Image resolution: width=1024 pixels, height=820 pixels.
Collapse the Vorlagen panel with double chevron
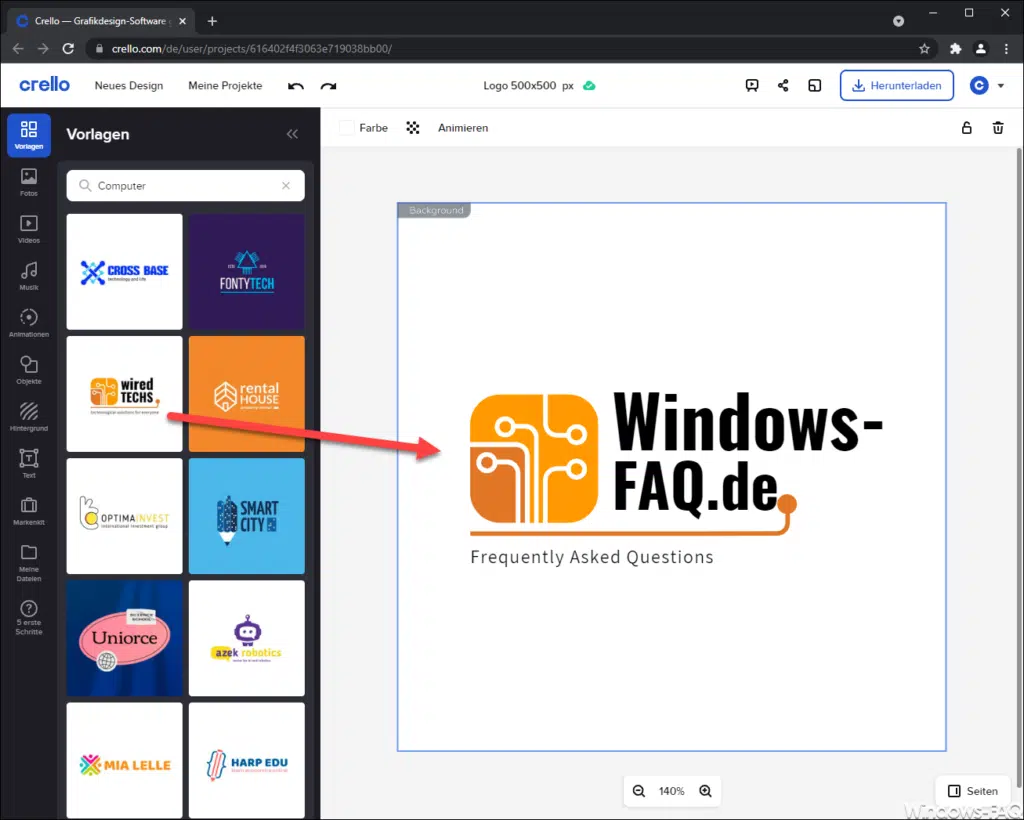coord(292,134)
